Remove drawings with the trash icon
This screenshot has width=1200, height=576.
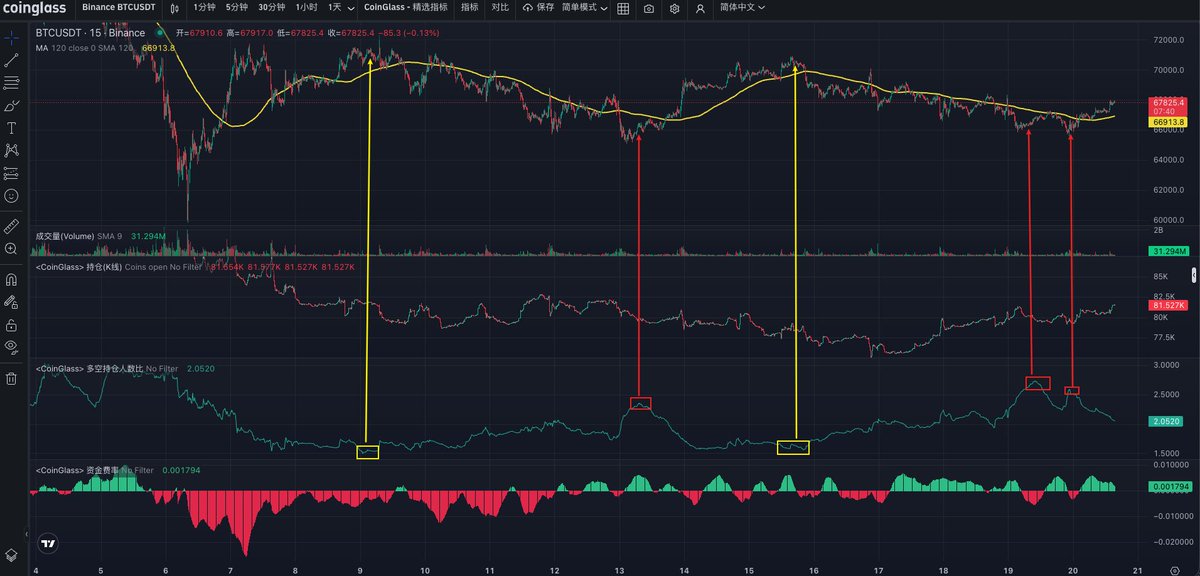11,378
